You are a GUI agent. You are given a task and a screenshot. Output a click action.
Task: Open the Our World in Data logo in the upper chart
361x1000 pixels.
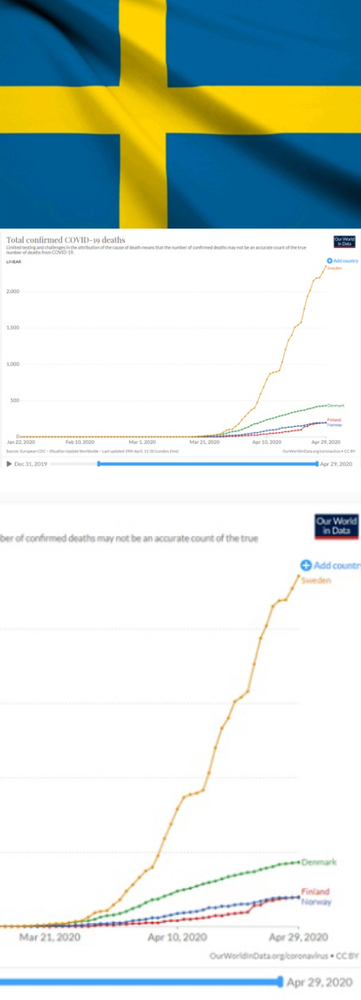click(x=344, y=242)
